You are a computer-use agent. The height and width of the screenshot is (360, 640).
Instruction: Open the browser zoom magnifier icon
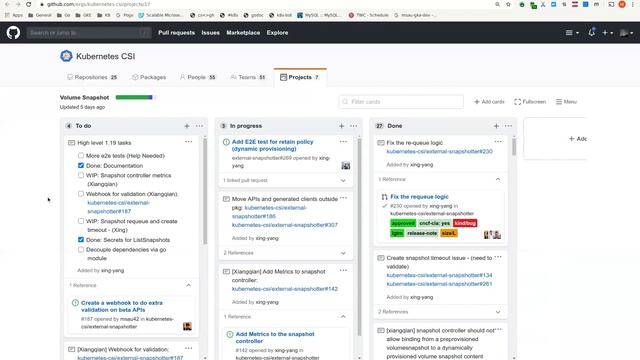coord(497,4)
